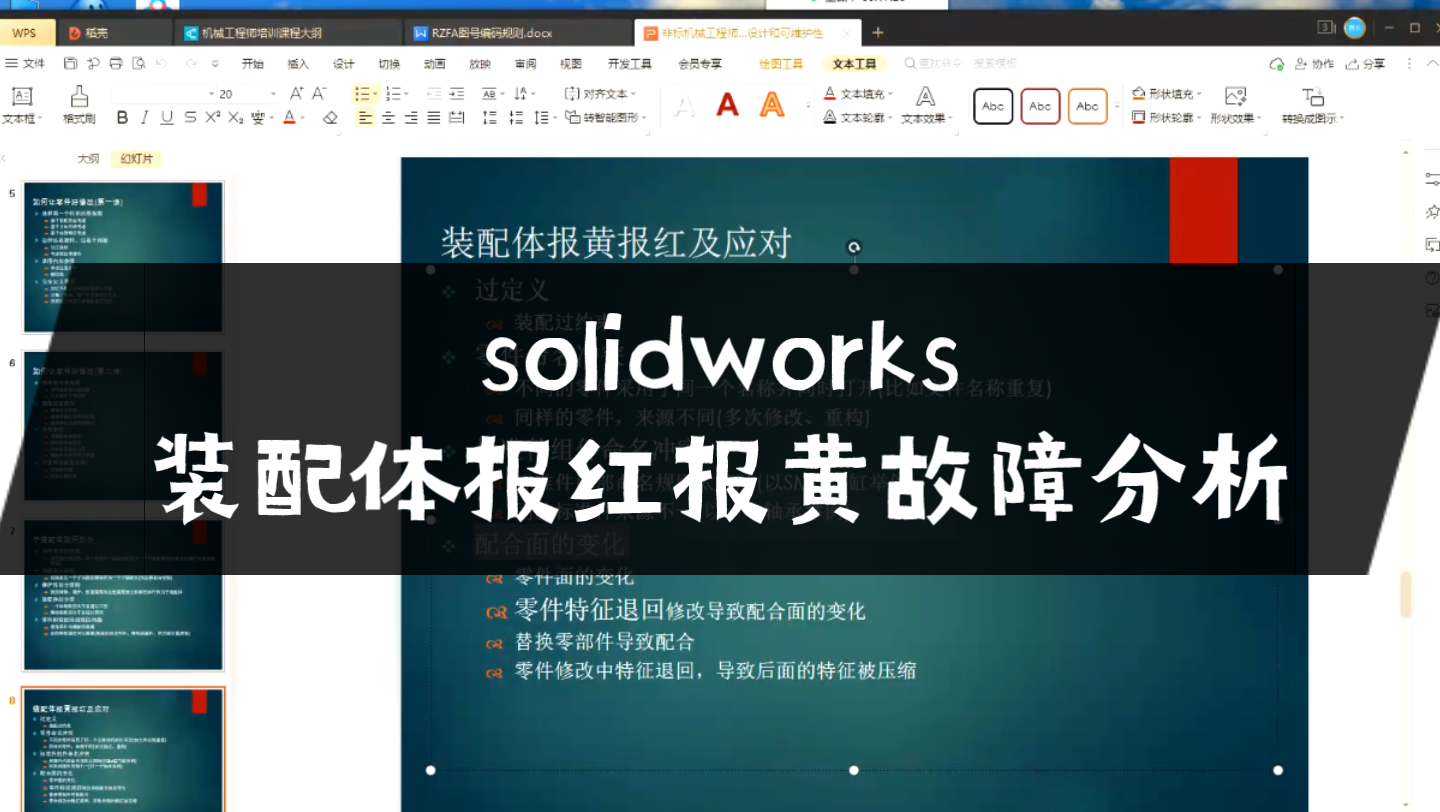Click the distributed alignment icon
1440x812 pixels.
tap(457, 118)
